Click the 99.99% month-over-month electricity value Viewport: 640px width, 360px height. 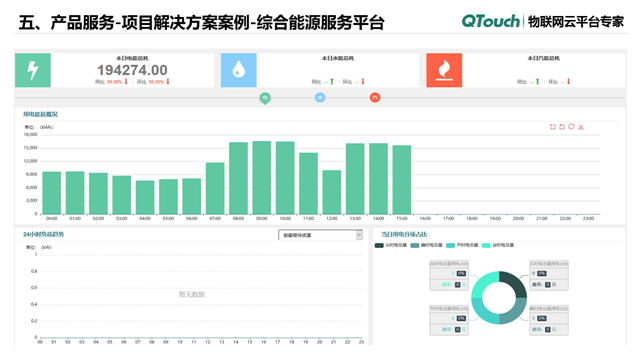(x=156, y=82)
